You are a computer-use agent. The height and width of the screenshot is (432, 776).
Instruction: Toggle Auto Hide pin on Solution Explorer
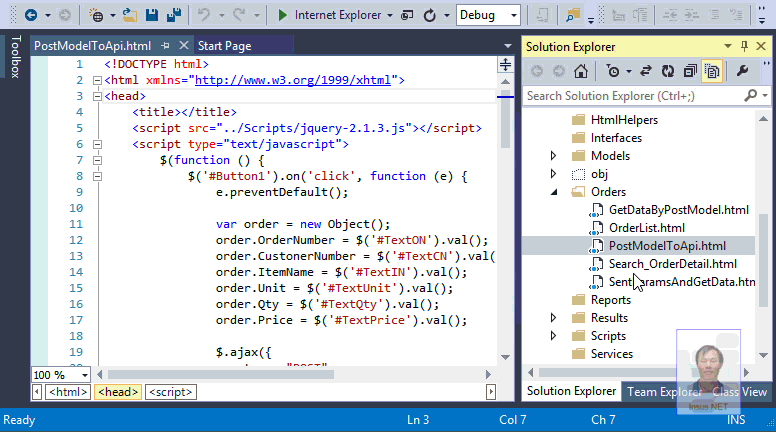click(x=744, y=47)
